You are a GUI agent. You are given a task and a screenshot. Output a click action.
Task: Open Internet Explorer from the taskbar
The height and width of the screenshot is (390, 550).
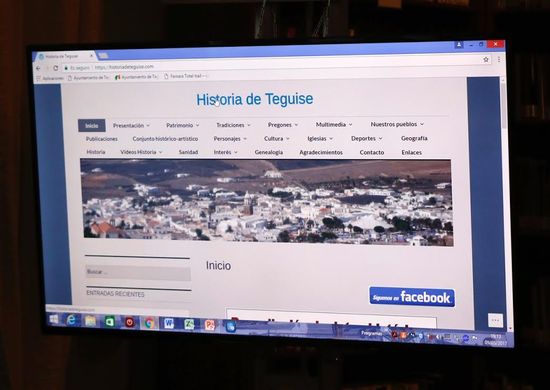point(71,320)
